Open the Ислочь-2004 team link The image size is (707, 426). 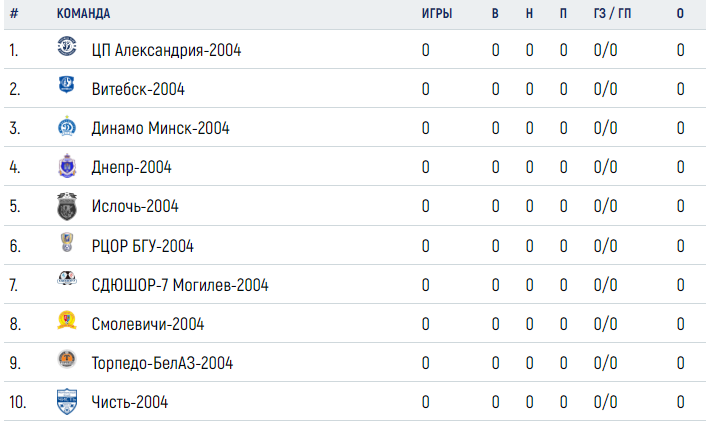point(135,206)
